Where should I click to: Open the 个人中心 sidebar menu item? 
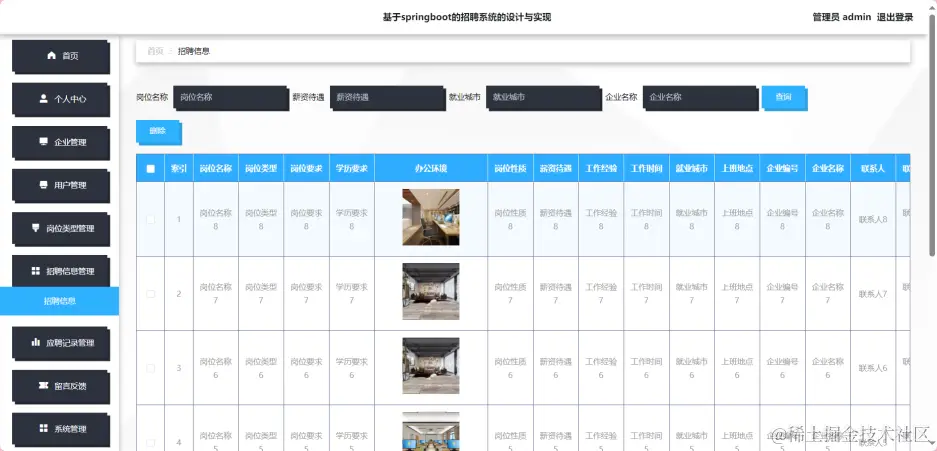[61, 99]
